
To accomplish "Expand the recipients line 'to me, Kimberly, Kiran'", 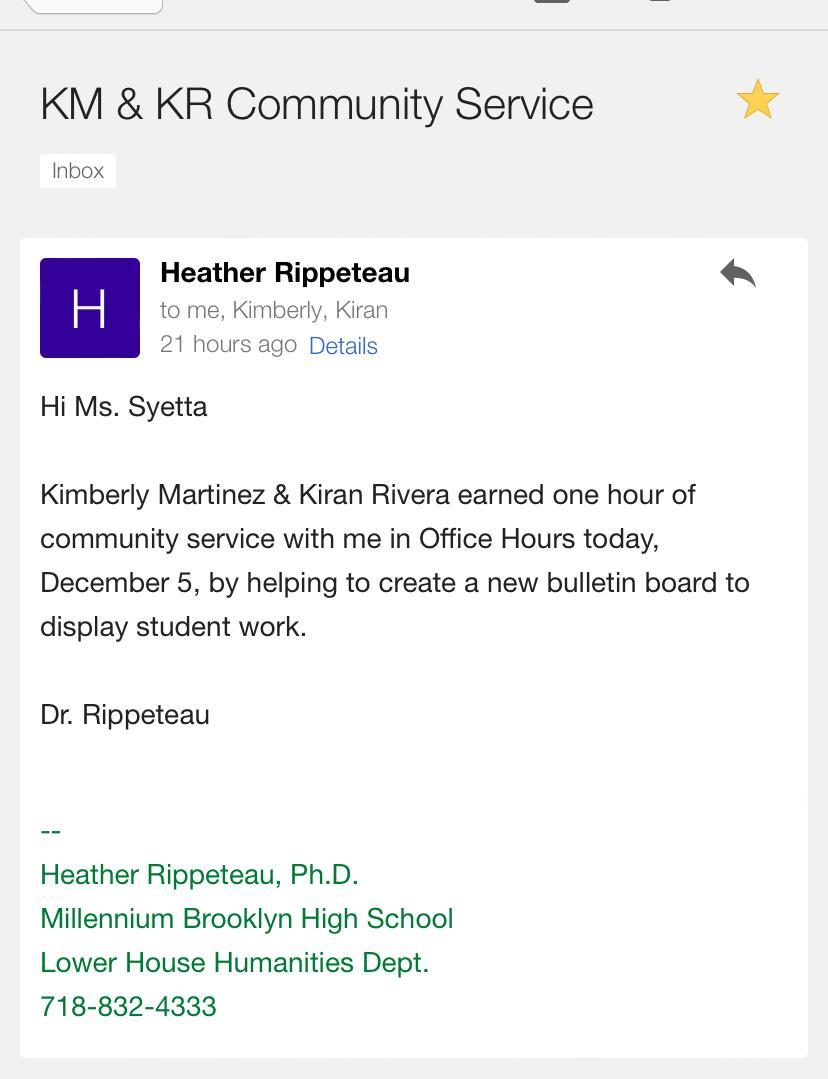I will pyautogui.click(x=274, y=310).
